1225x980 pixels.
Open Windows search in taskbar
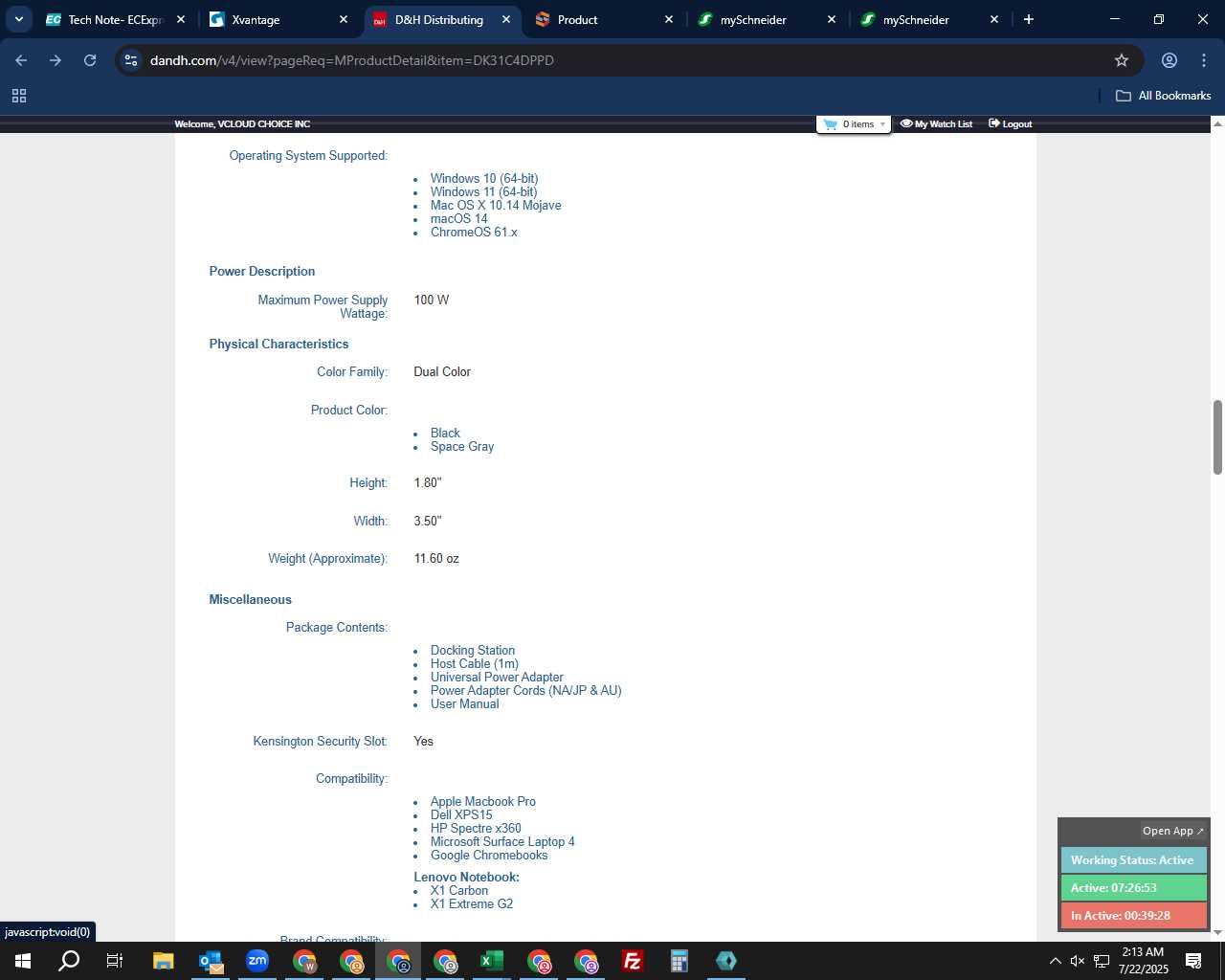coord(69,961)
